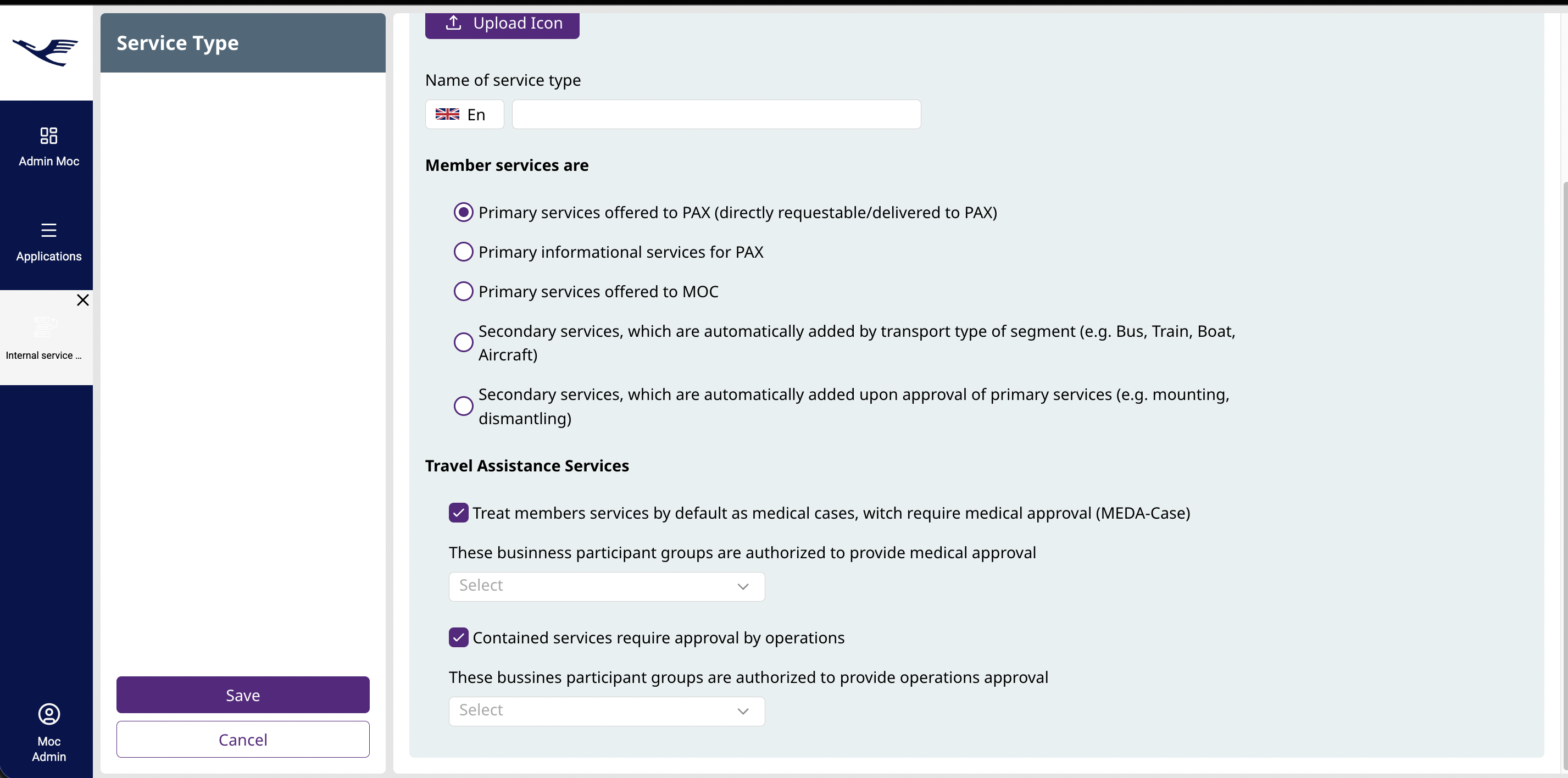
Task: Select the Internal service sidebar icon
Action: [x=46, y=327]
